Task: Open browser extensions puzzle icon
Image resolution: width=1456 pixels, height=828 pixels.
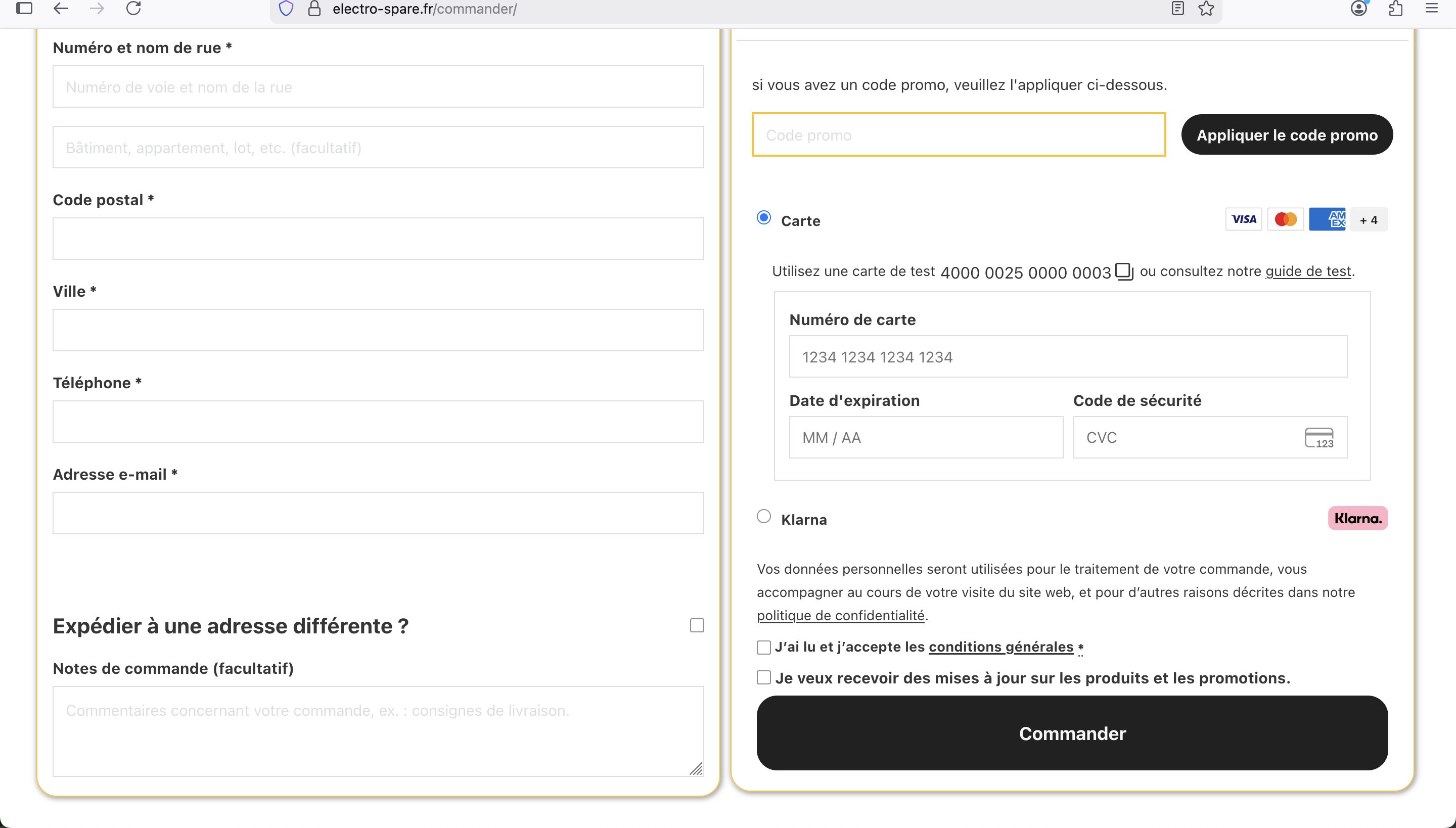Action: pyautogui.click(x=1395, y=9)
